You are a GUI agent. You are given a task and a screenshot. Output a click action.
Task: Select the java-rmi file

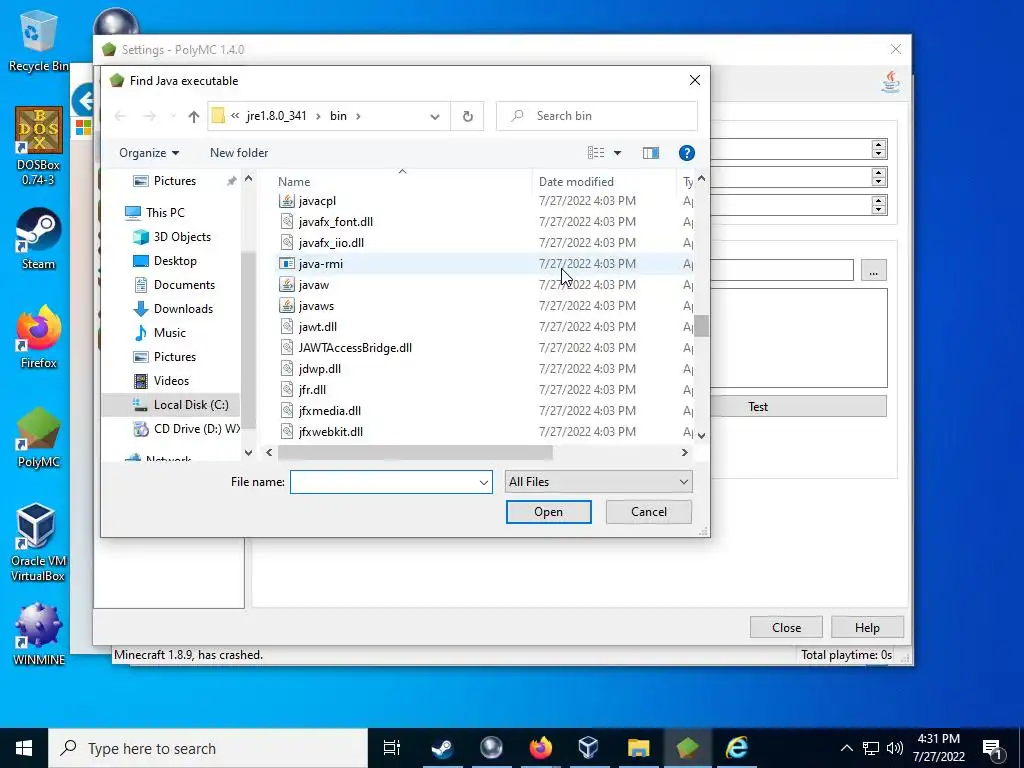(320, 264)
